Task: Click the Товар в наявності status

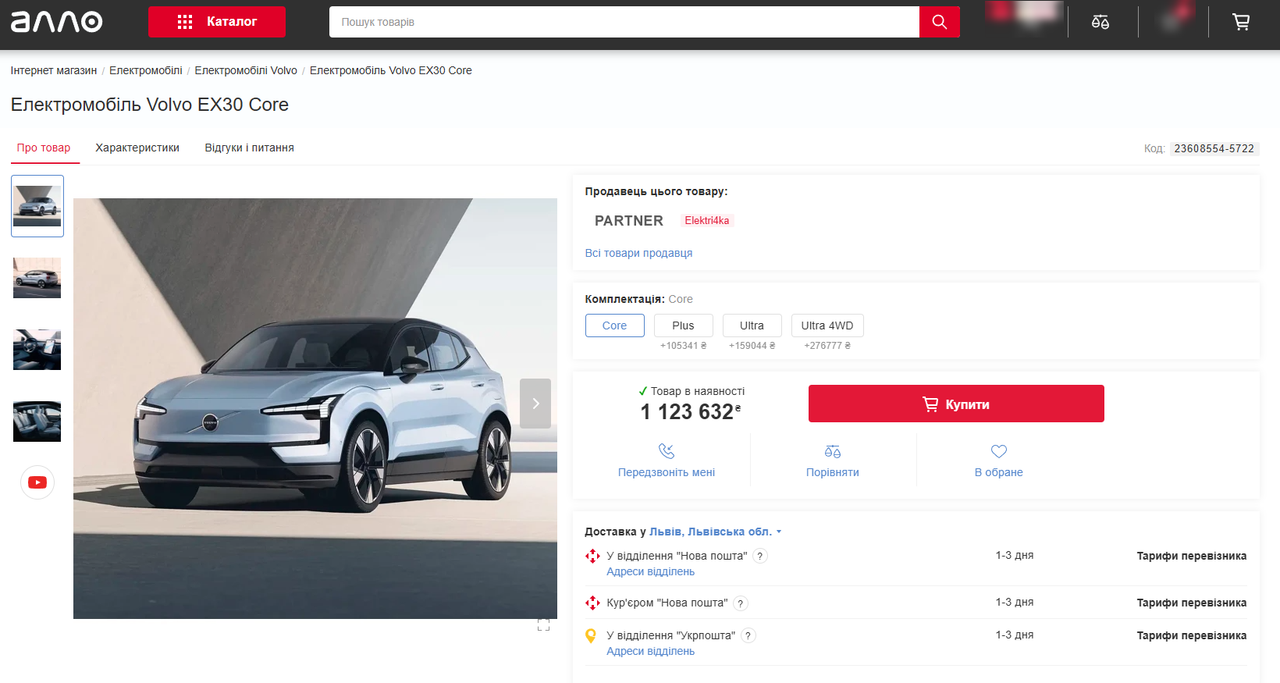Action: (691, 391)
